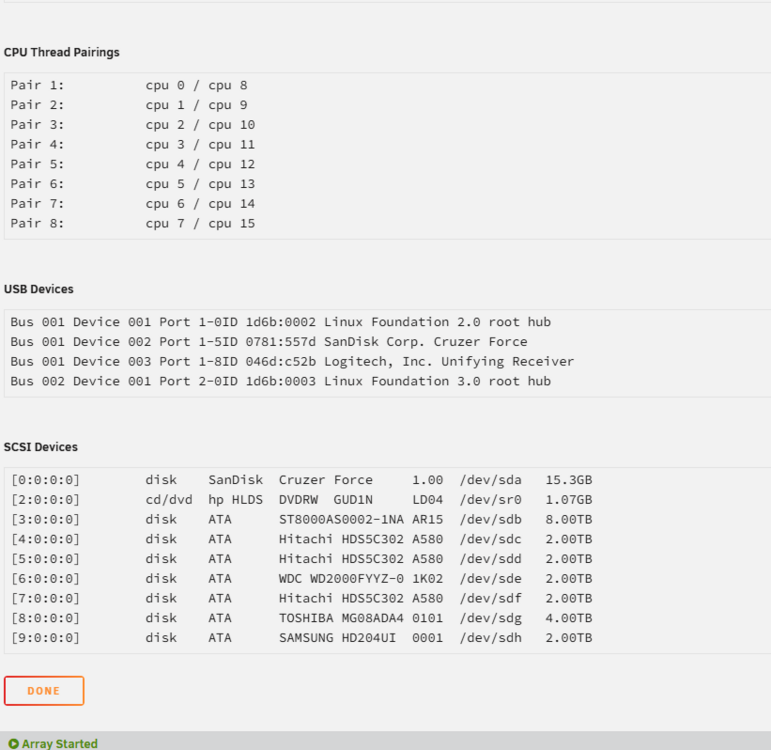Click the 'Pair 1:' label
The image size is (771, 750).
(x=37, y=85)
